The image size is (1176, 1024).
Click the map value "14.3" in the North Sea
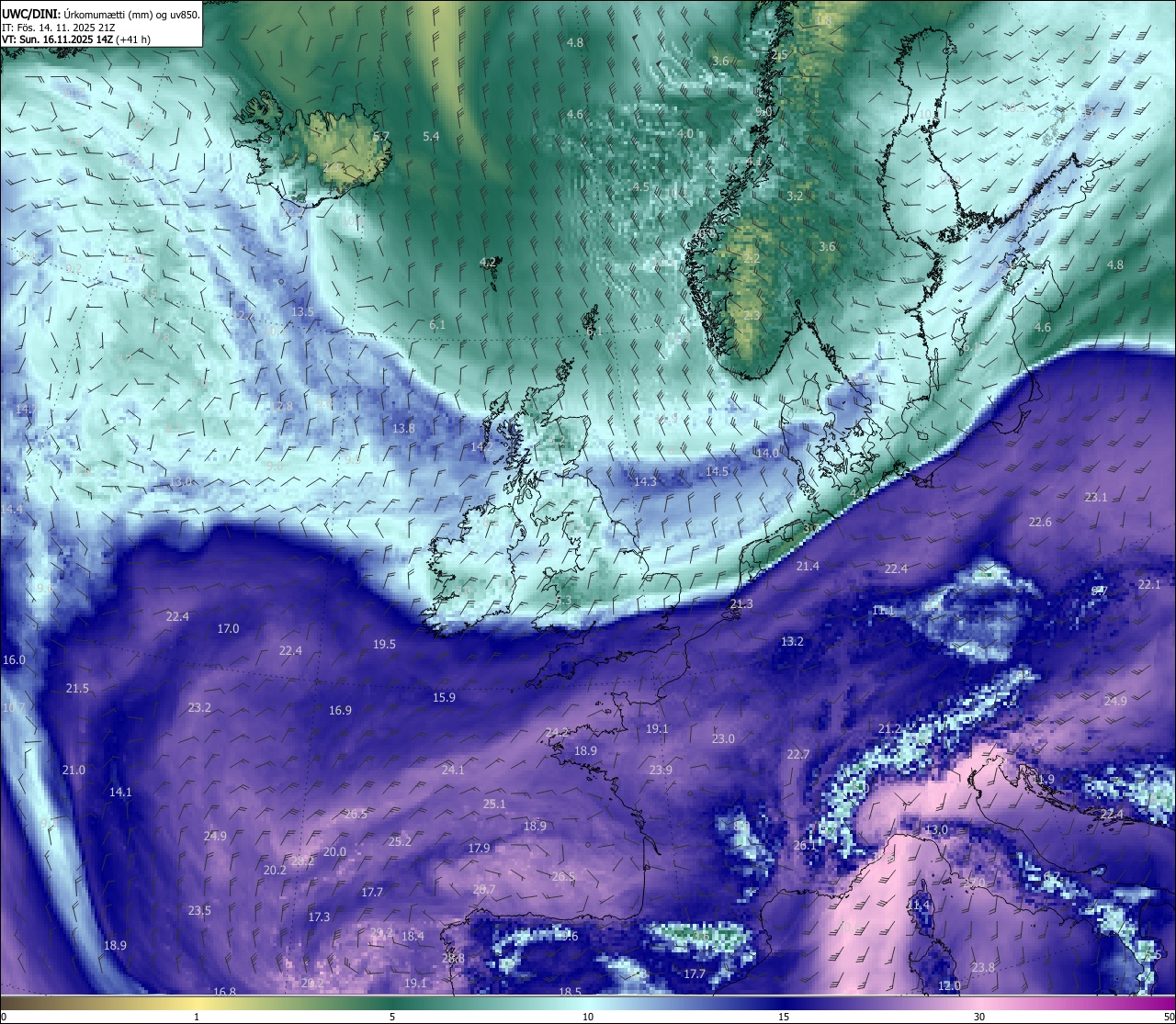645,481
